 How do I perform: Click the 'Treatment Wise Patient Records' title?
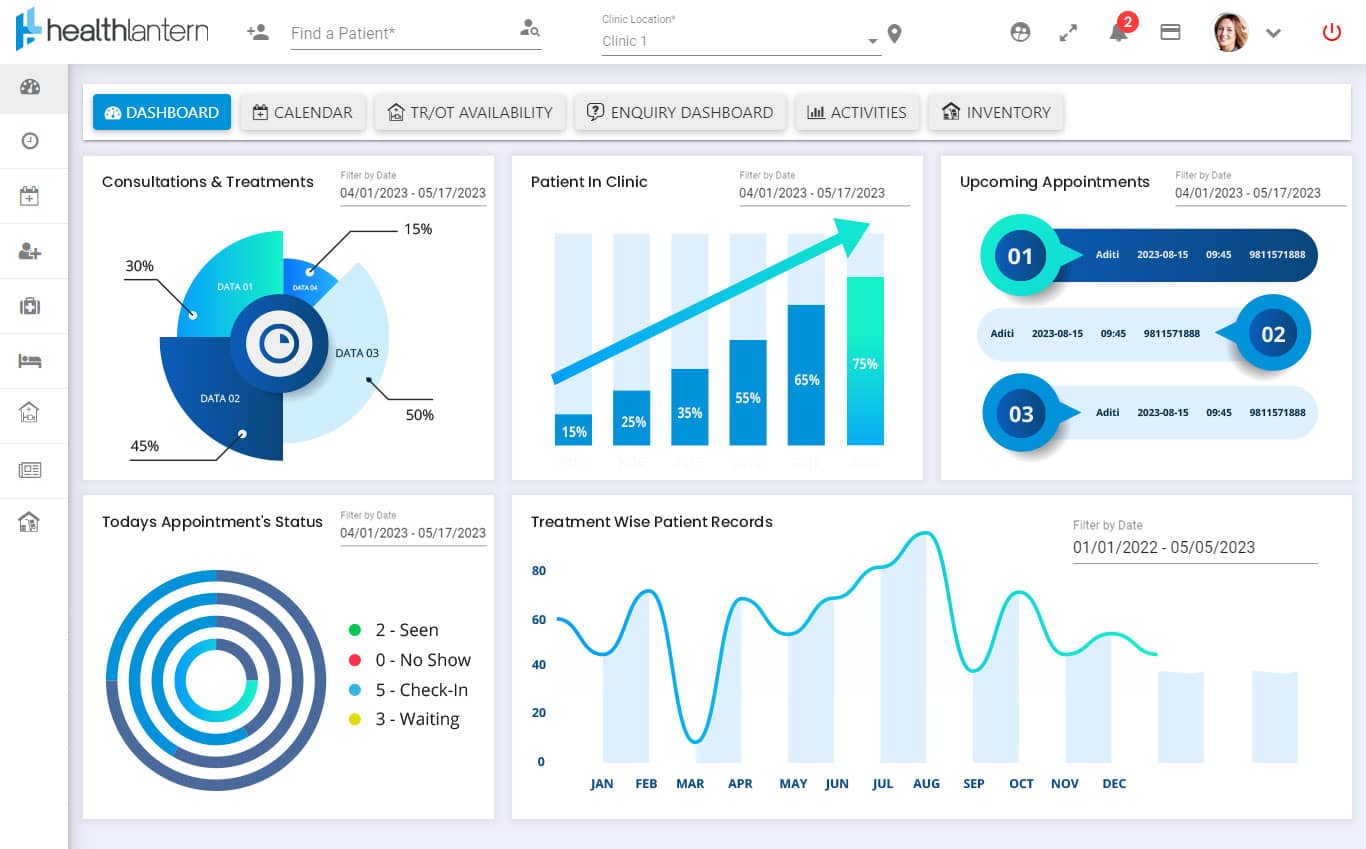coord(652,522)
